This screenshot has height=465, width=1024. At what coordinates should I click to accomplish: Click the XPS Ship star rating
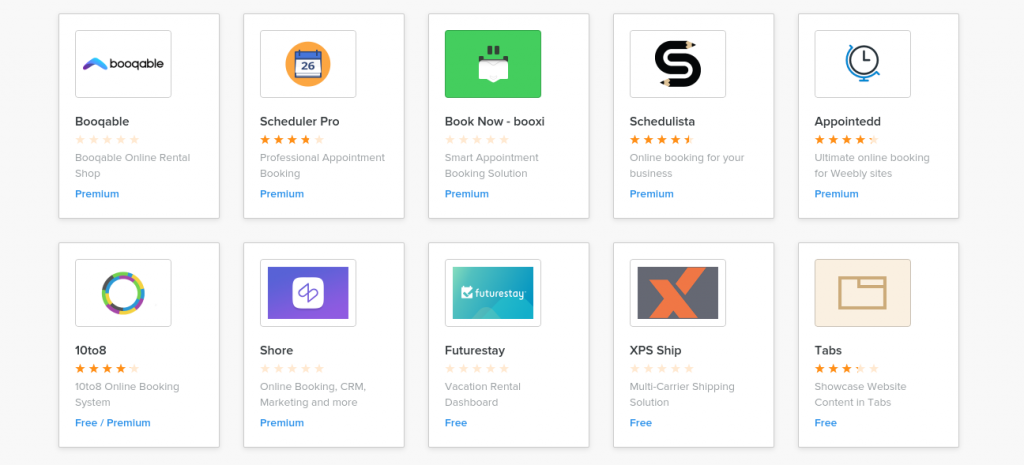[x=662, y=369]
